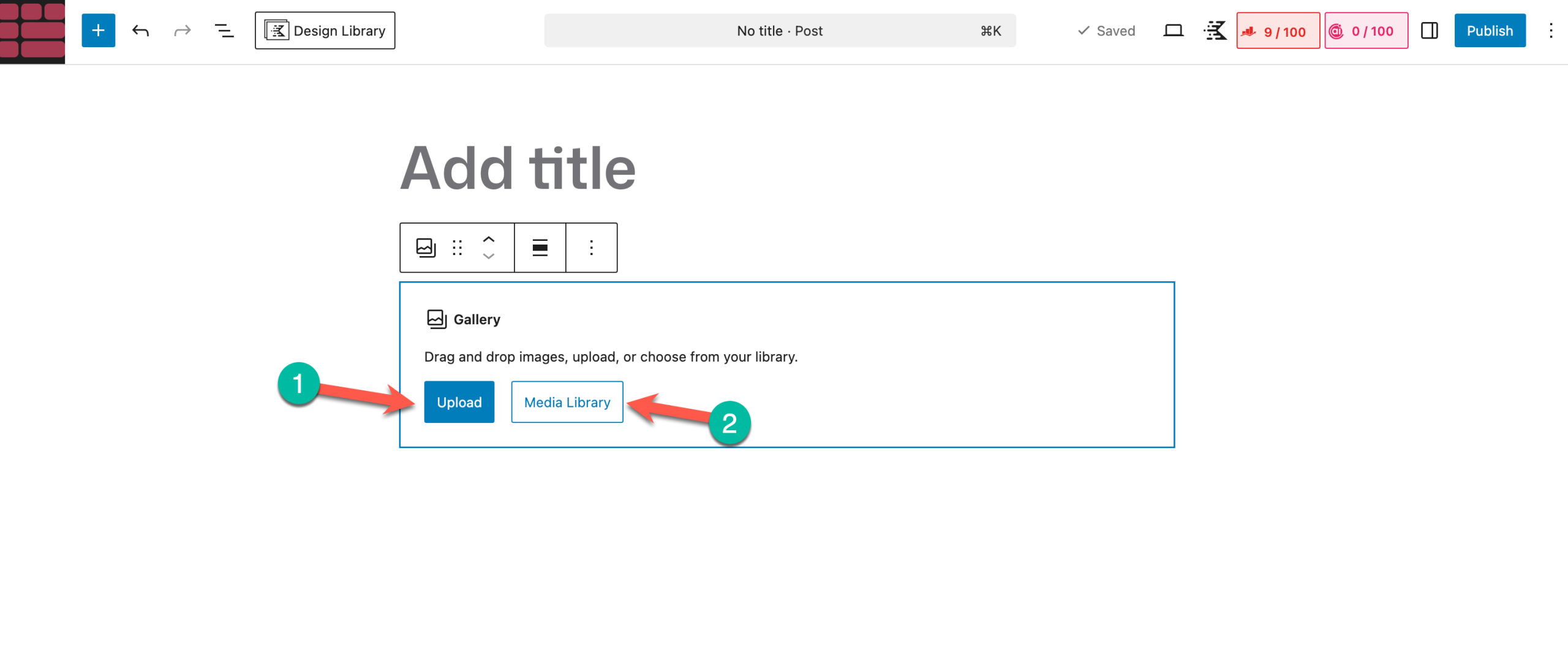Viewport: 1568px width, 657px height.
Task: Open the Gallery block Options menu
Action: (x=591, y=248)
